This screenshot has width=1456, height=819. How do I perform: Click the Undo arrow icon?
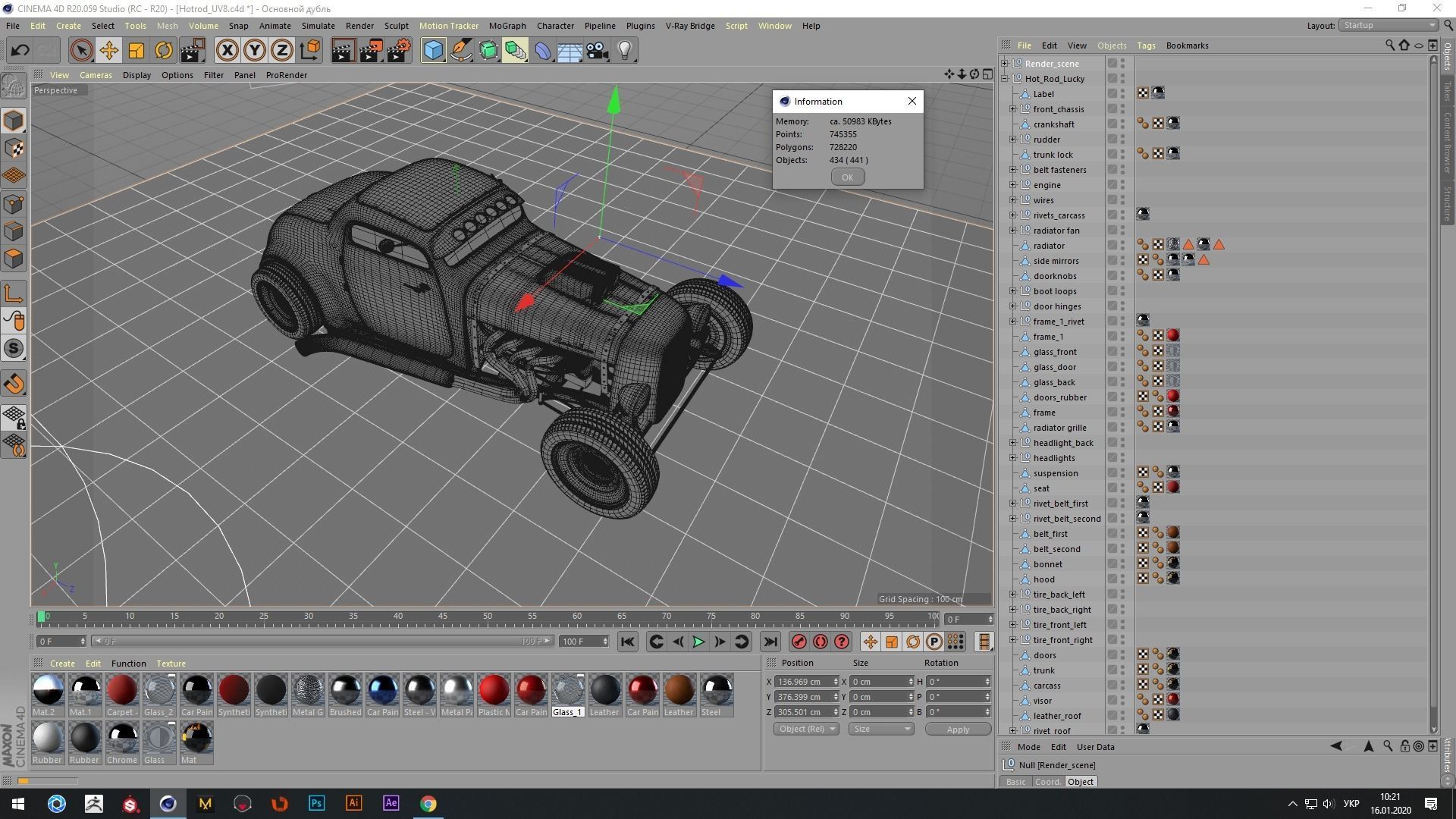pos(20,51)
